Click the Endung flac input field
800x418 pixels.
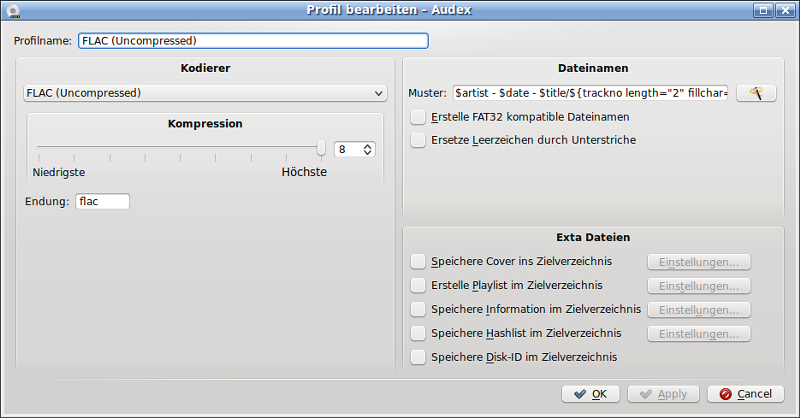tap(103, 201)
